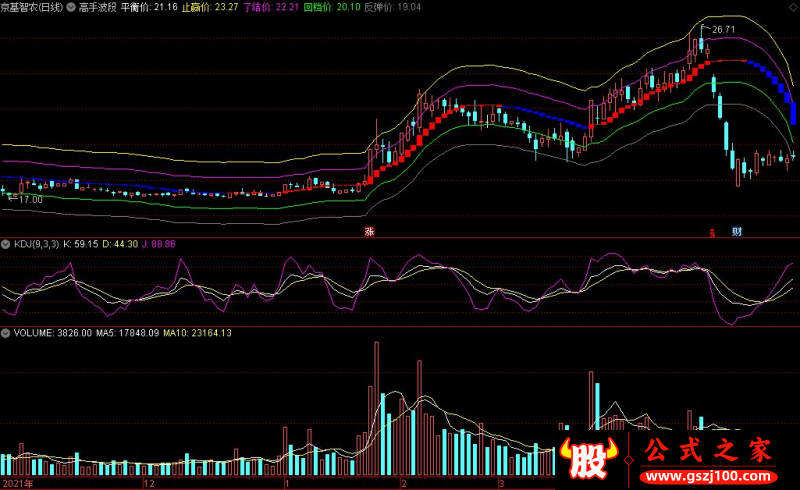800x490 pixels.
Task: Click the KDJ(9,3,3) parameter label
Action: click(x=36, y=244)
